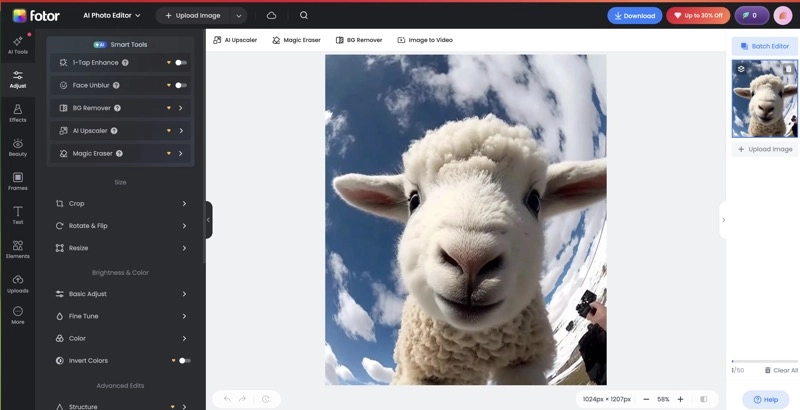Open the Help button
This screenshot has height=410, width=800.
[x=765, y=400]
